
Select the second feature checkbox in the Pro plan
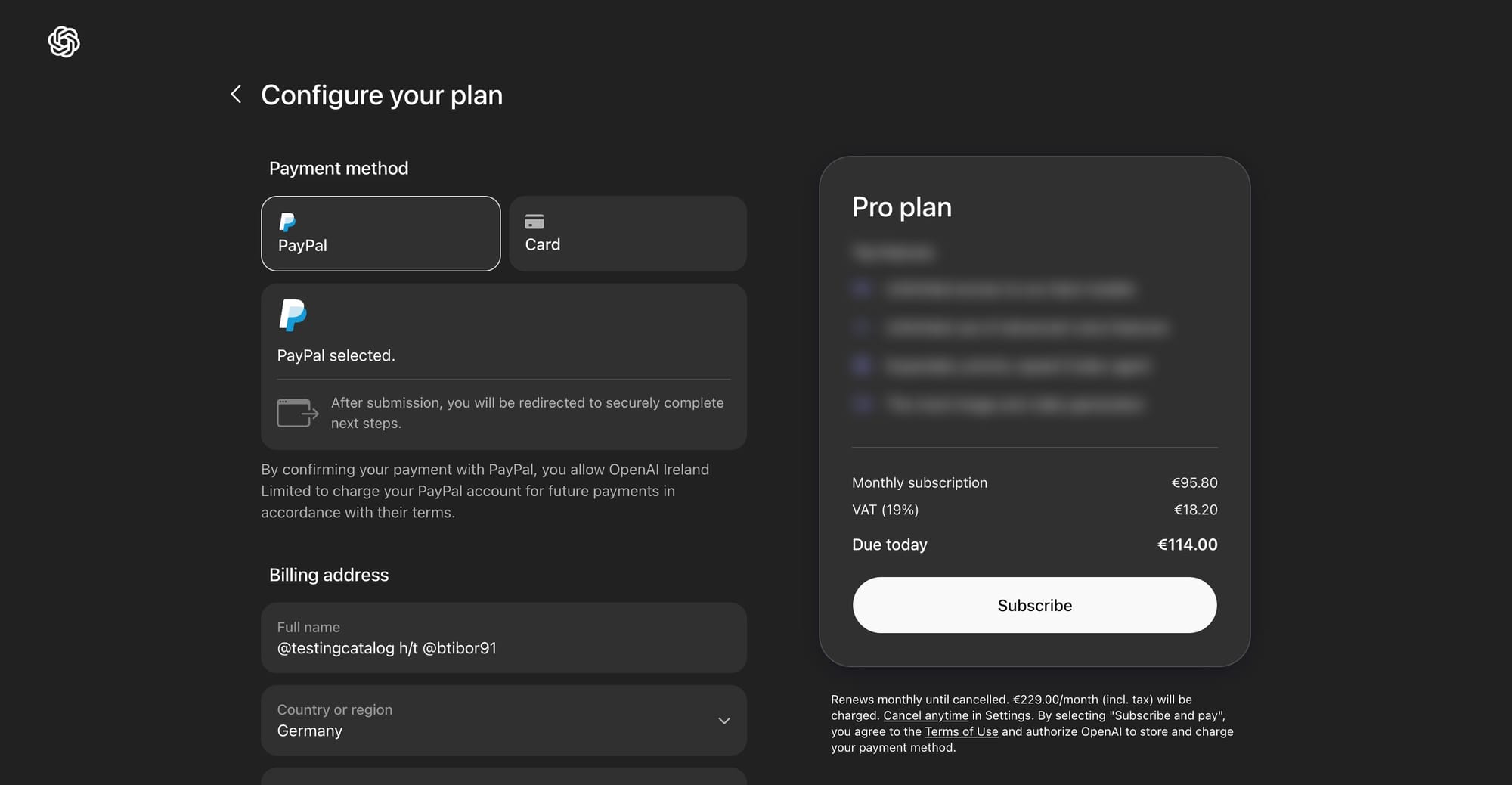(x=862, y=327)
